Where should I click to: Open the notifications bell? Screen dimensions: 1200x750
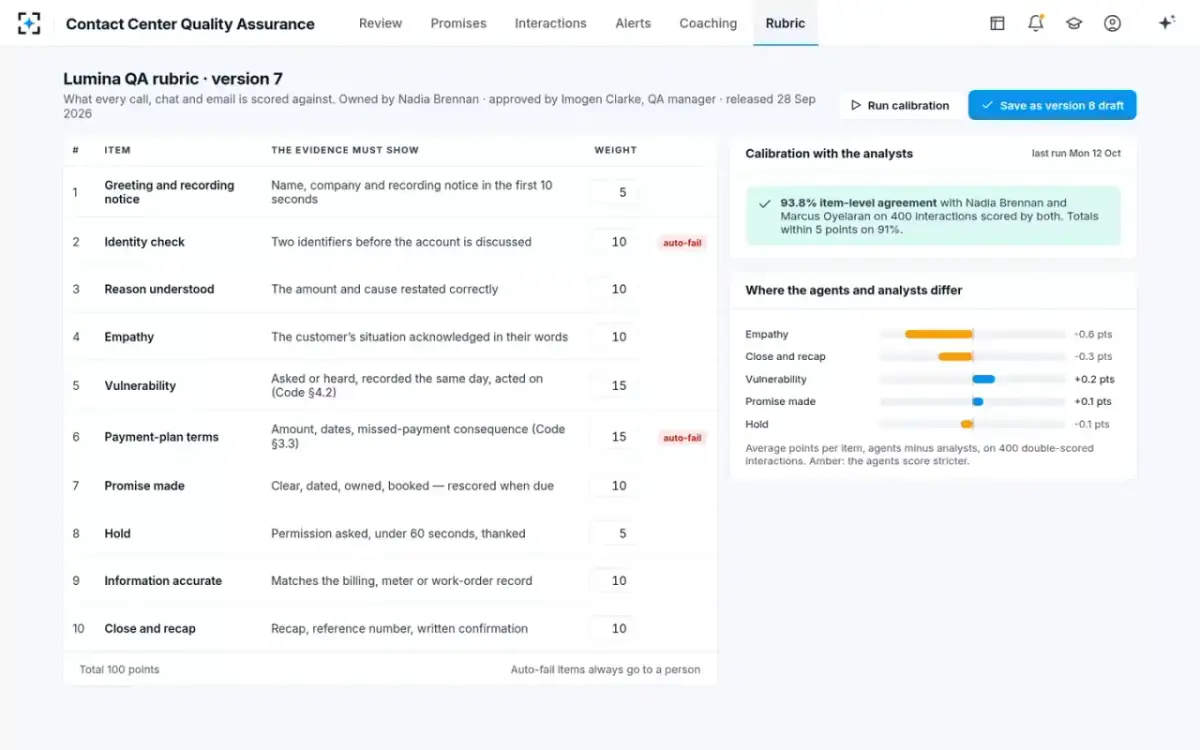pos(1035,23)
